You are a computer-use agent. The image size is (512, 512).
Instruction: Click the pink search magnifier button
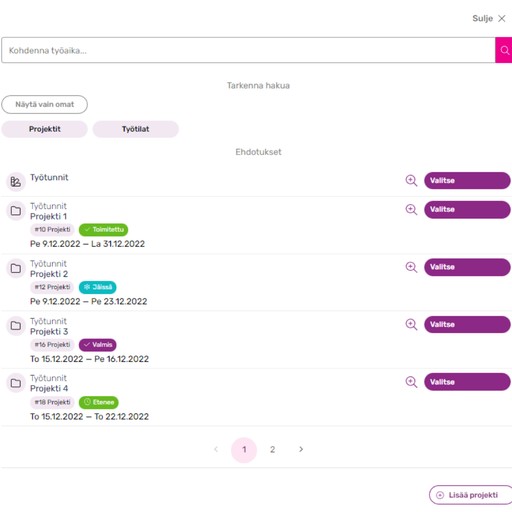point(504,50)
